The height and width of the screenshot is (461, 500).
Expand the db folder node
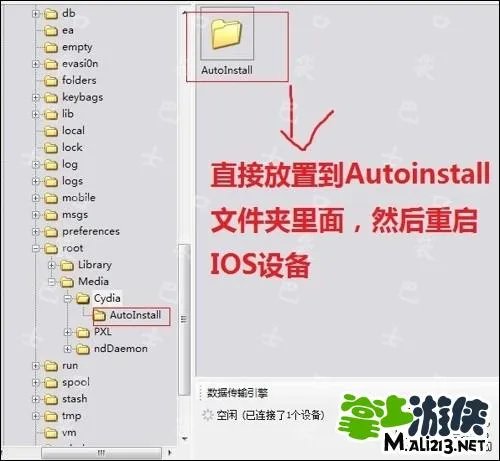click(x=36, y=14)
